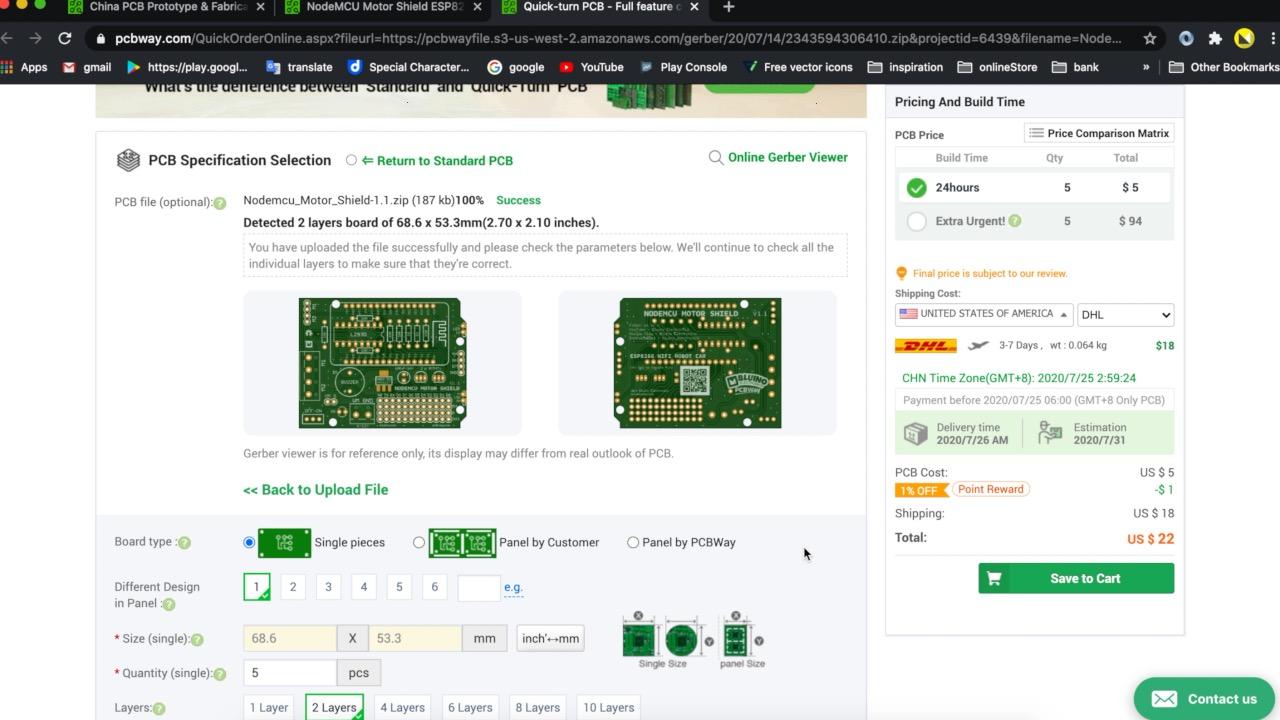The width and height of the screenshot is (1280, 720).
Task: Choose 3 different designs in panel
Action: (328, 587)
